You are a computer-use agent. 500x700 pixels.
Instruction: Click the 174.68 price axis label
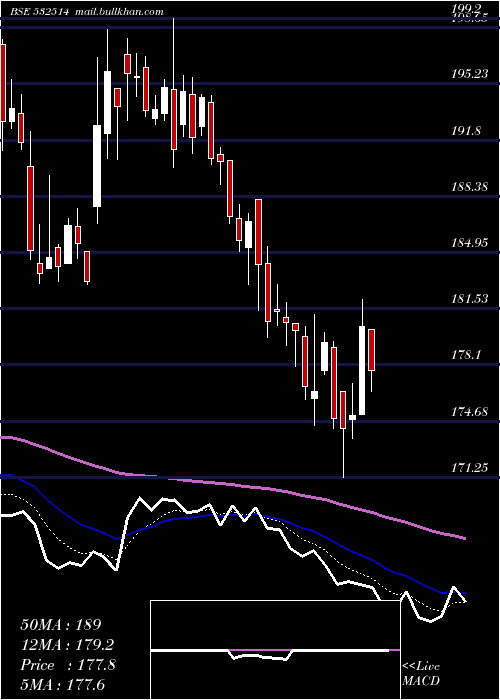(470, 412)
